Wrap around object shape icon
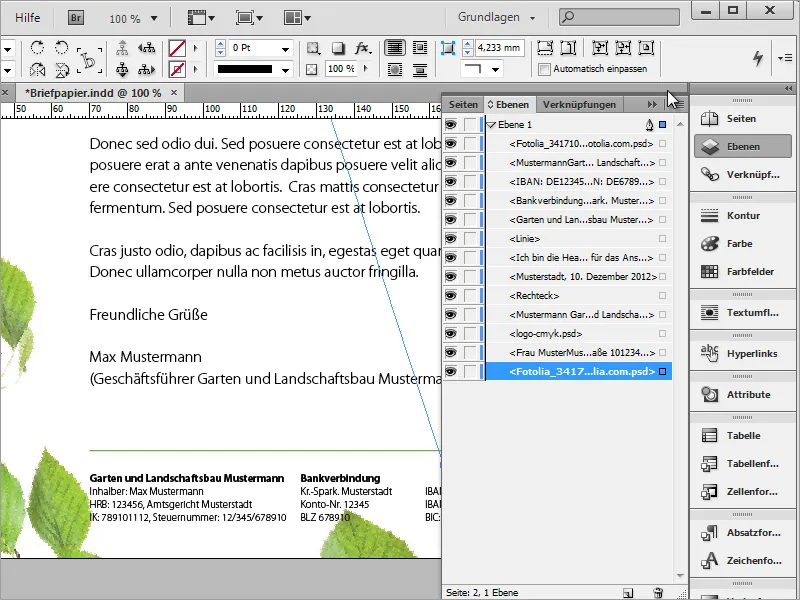 click(x=395, y=69)
